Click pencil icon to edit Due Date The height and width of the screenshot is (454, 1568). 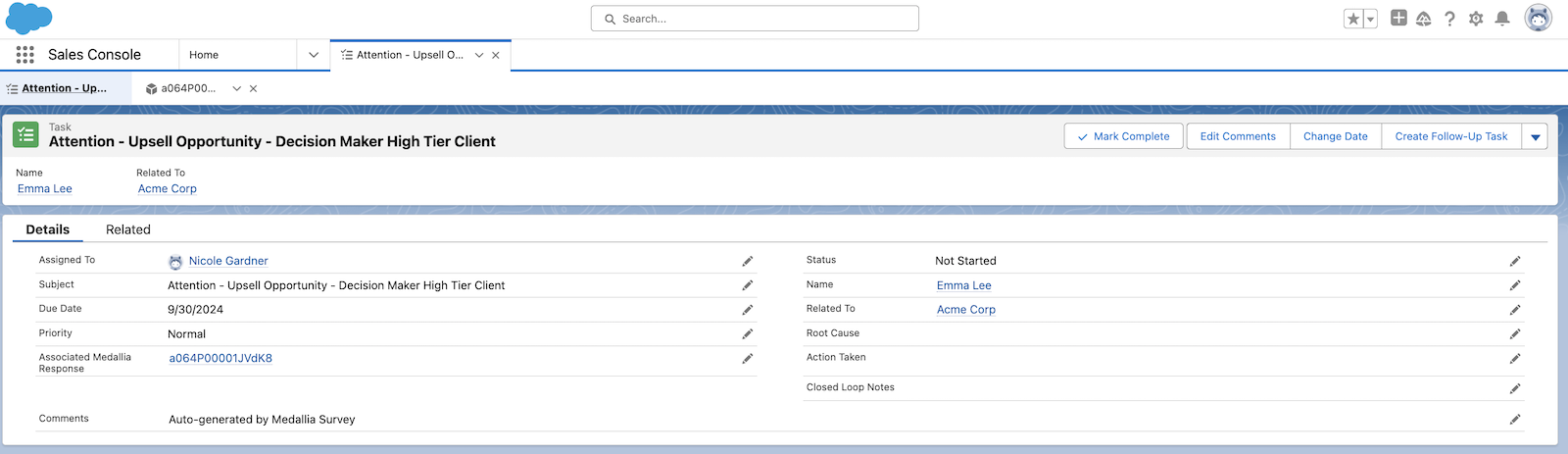coord(748,310)
